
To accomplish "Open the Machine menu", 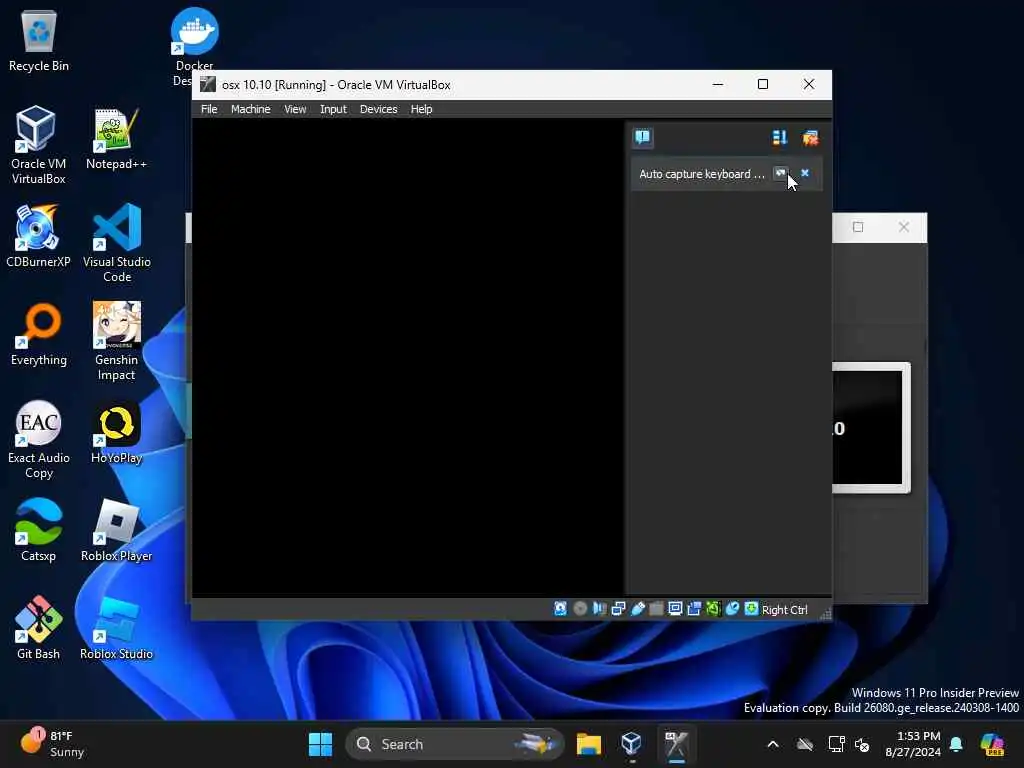I will click(250, 109).
